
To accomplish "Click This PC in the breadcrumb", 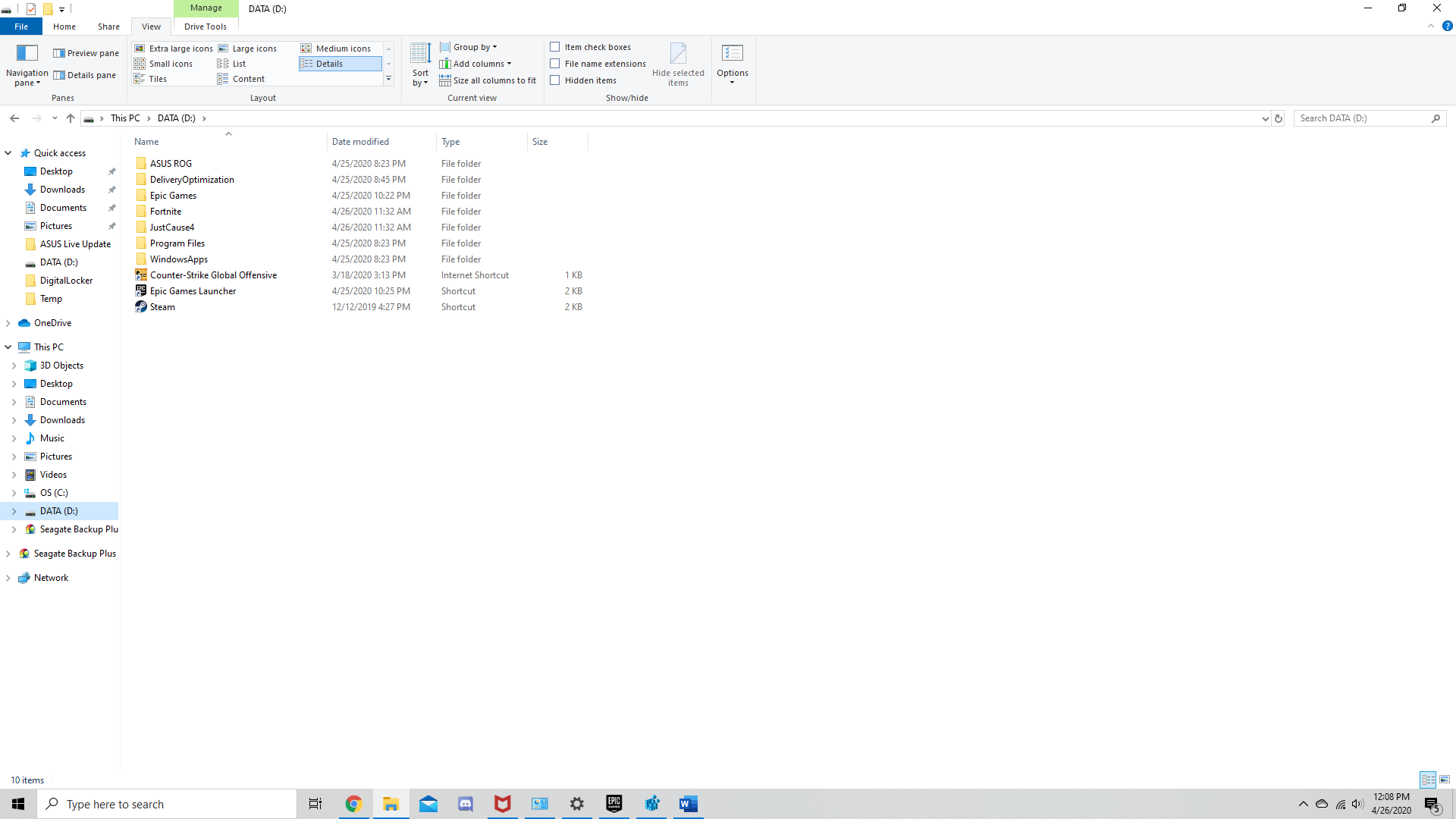I will (x=125, y=118).
